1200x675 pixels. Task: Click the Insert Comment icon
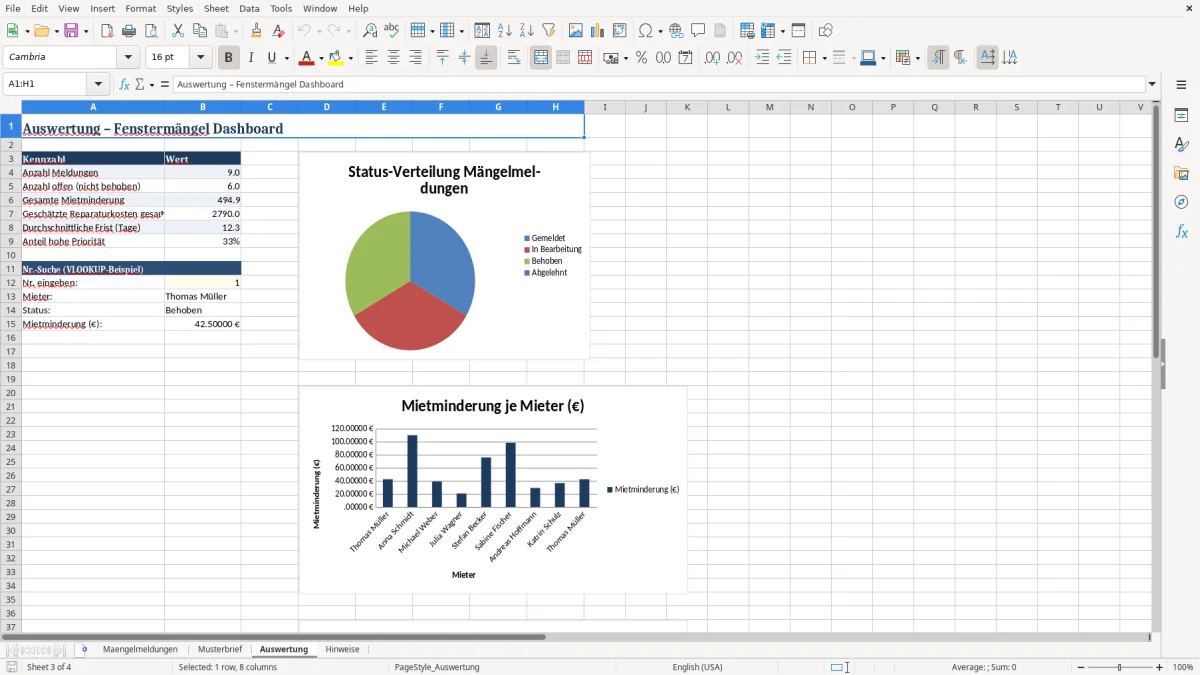coord(698,31)
